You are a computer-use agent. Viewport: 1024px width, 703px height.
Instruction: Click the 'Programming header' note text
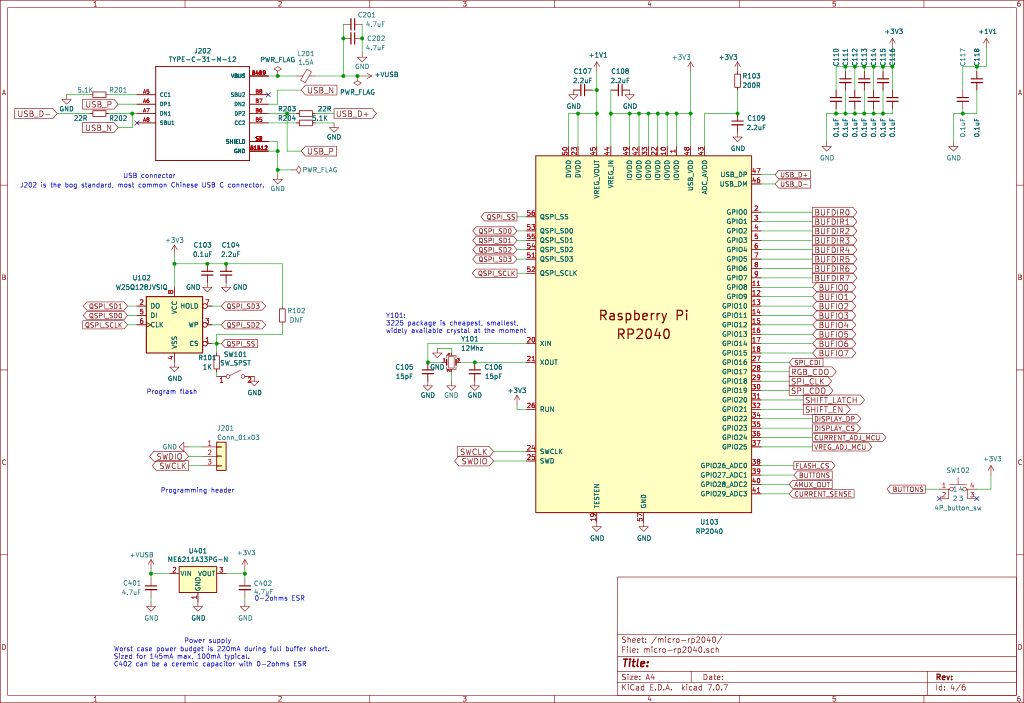tap(197, 490)
